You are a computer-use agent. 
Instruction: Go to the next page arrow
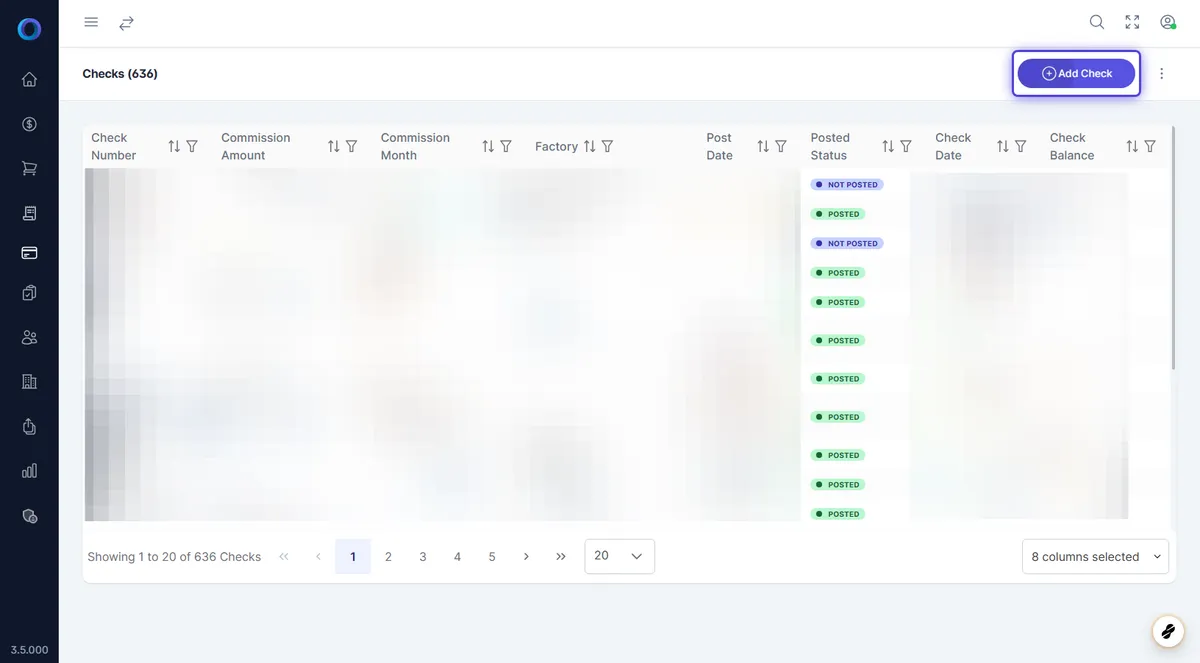pos(526,556)
